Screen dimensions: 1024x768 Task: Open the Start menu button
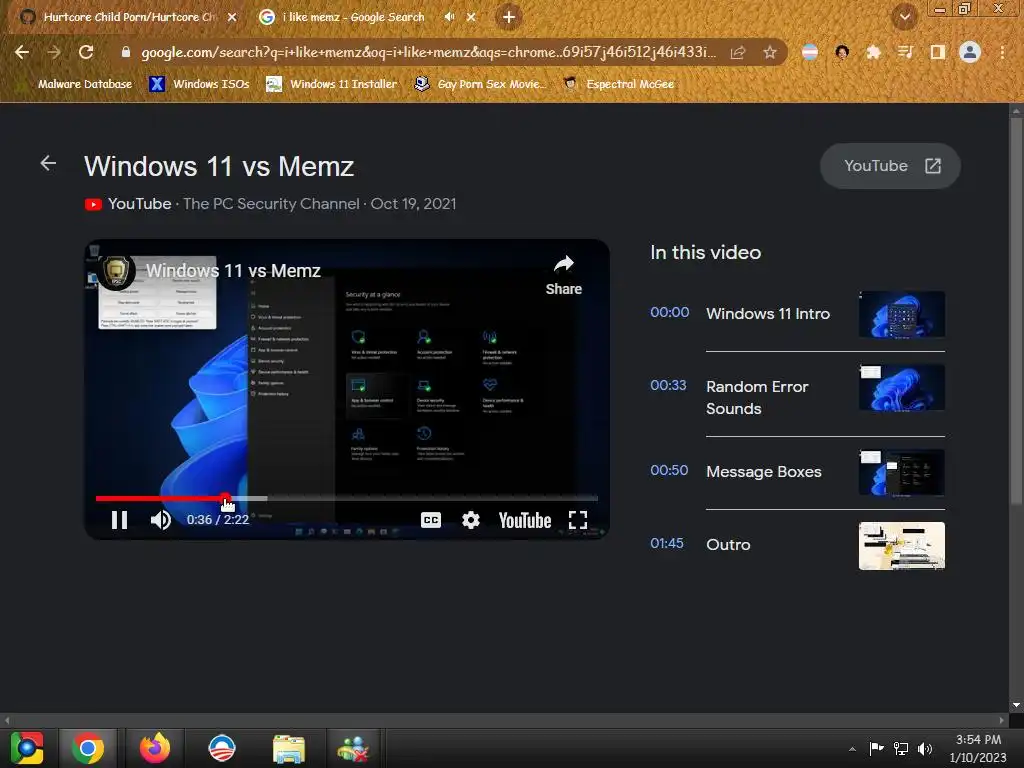pos(27,748)
